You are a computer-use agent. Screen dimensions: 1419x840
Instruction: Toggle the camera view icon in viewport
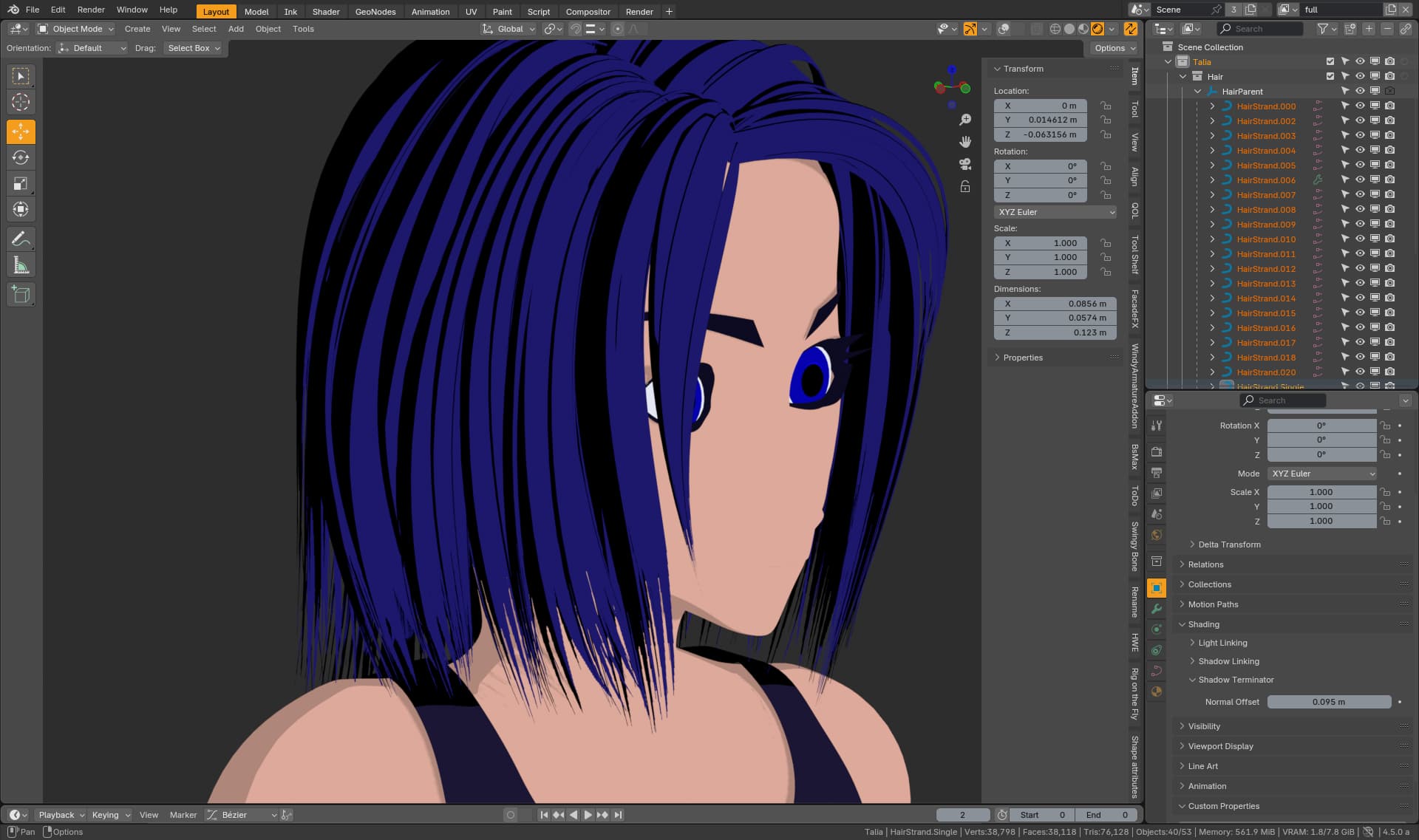click(x=965, y=164)
